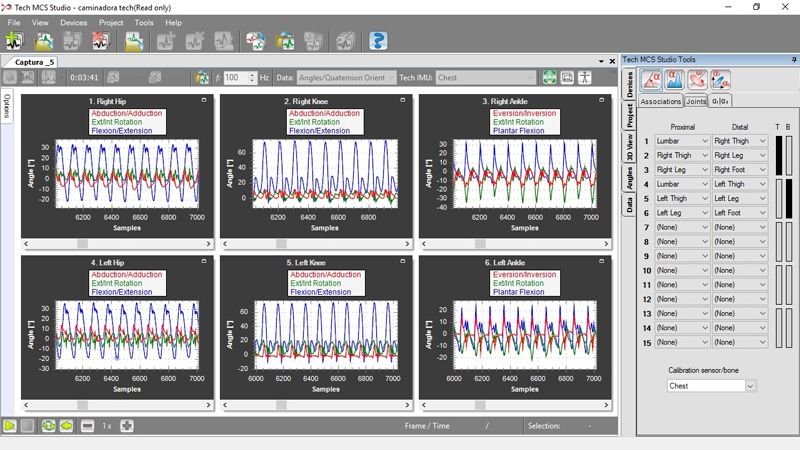The height and width of the screenshot is (450, 800).
Task: Open the Calibration sensor/bone Chest dropdown
Action: [x=710, y=385]
